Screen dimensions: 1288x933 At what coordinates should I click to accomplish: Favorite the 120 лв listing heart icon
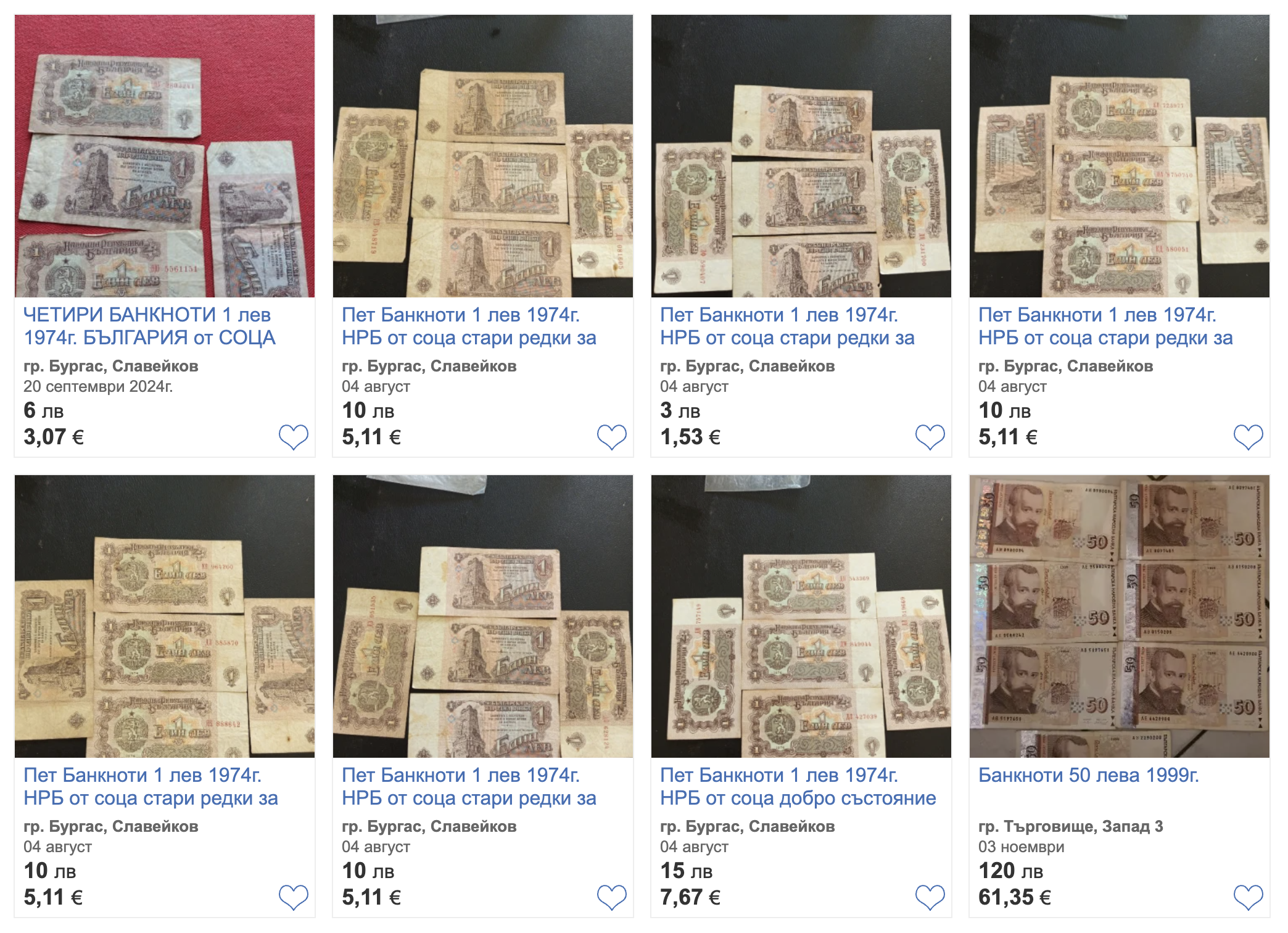point(1248,897)
